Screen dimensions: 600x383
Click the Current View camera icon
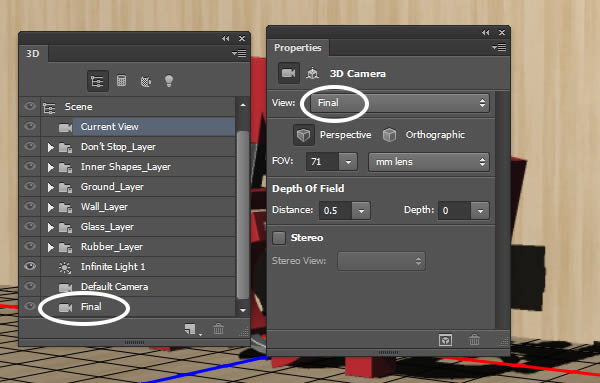tap(65, 127)
